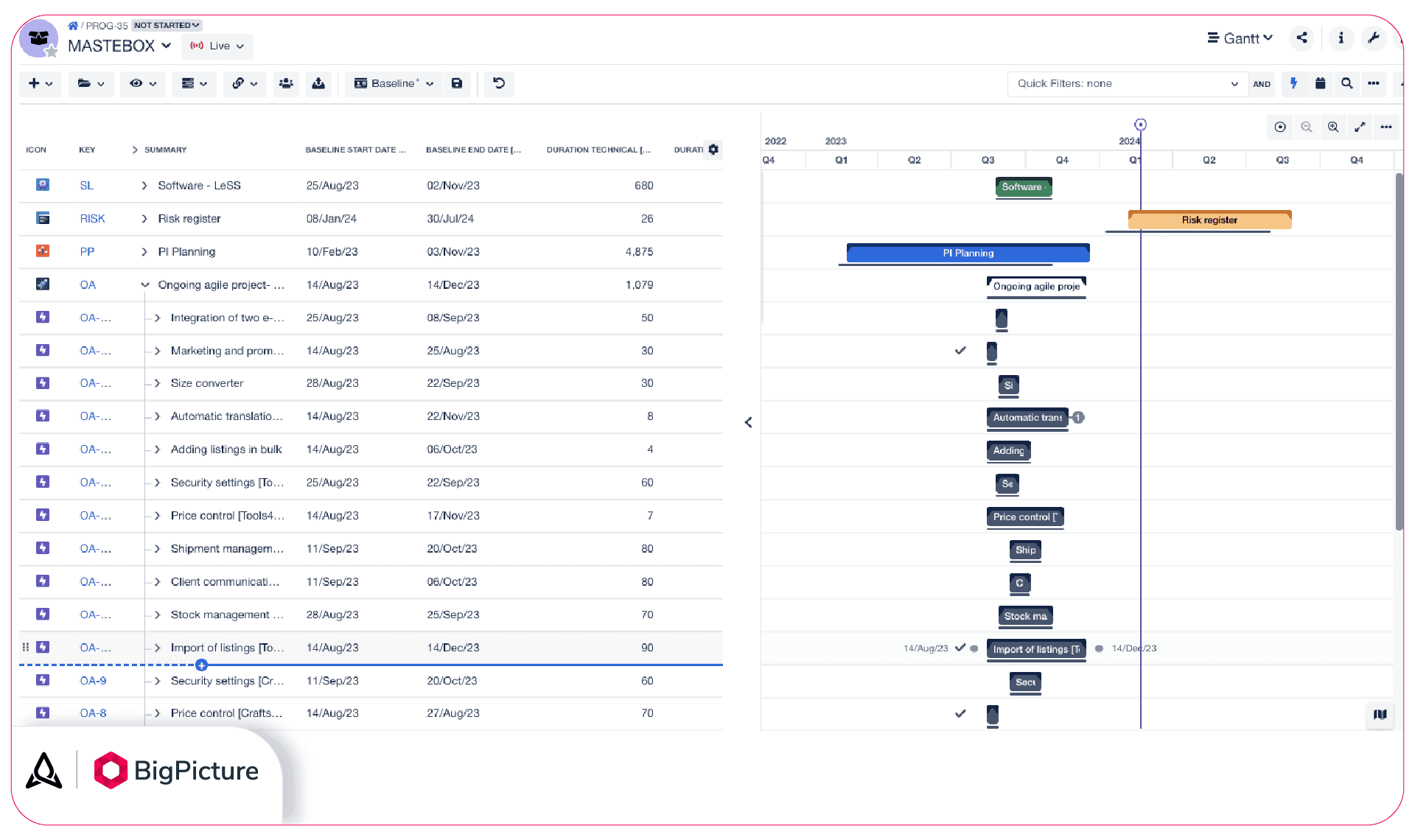Viewport: 1415px width, 840px height.
Task: Expand the Adding listings in bulk row
Action: click(x=158, y=449)
